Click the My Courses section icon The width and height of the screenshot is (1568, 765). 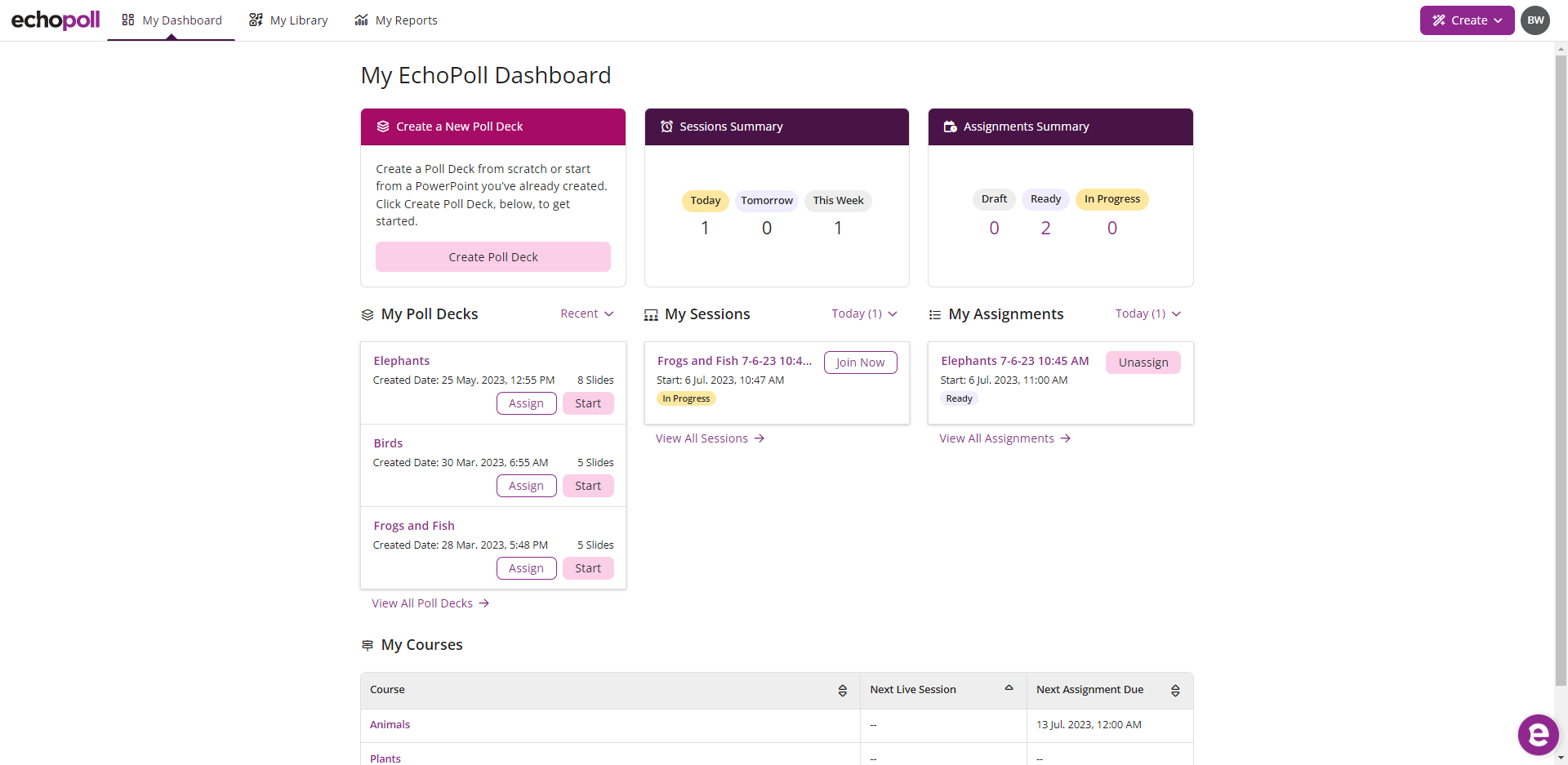[367, 645]
